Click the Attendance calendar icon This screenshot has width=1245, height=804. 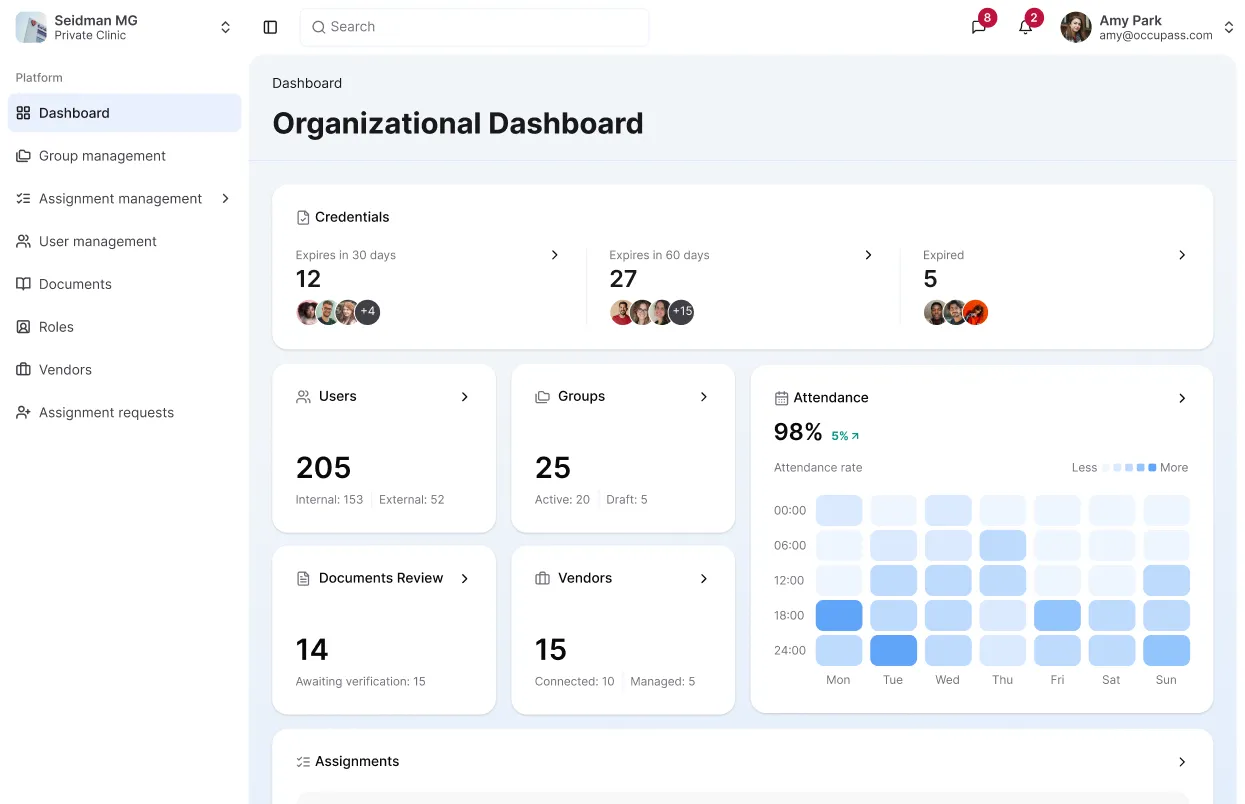click(781, 398)
